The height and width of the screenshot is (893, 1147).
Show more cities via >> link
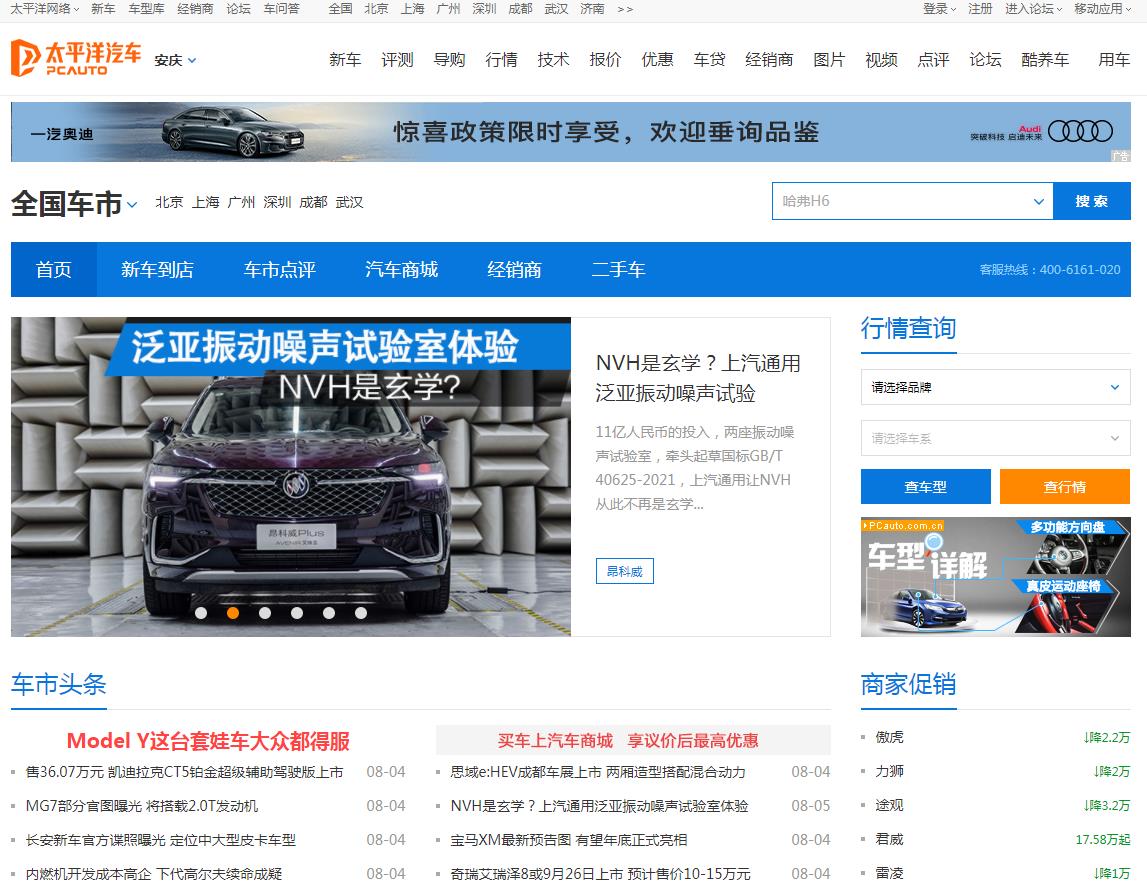pos(625,9)
